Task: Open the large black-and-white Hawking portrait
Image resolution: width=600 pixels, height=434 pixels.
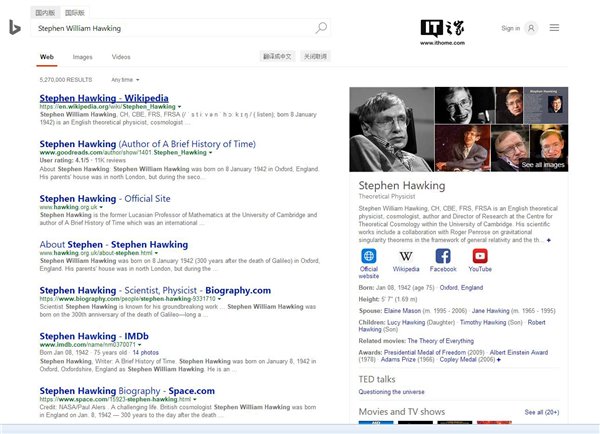Action: coord(391,129)
